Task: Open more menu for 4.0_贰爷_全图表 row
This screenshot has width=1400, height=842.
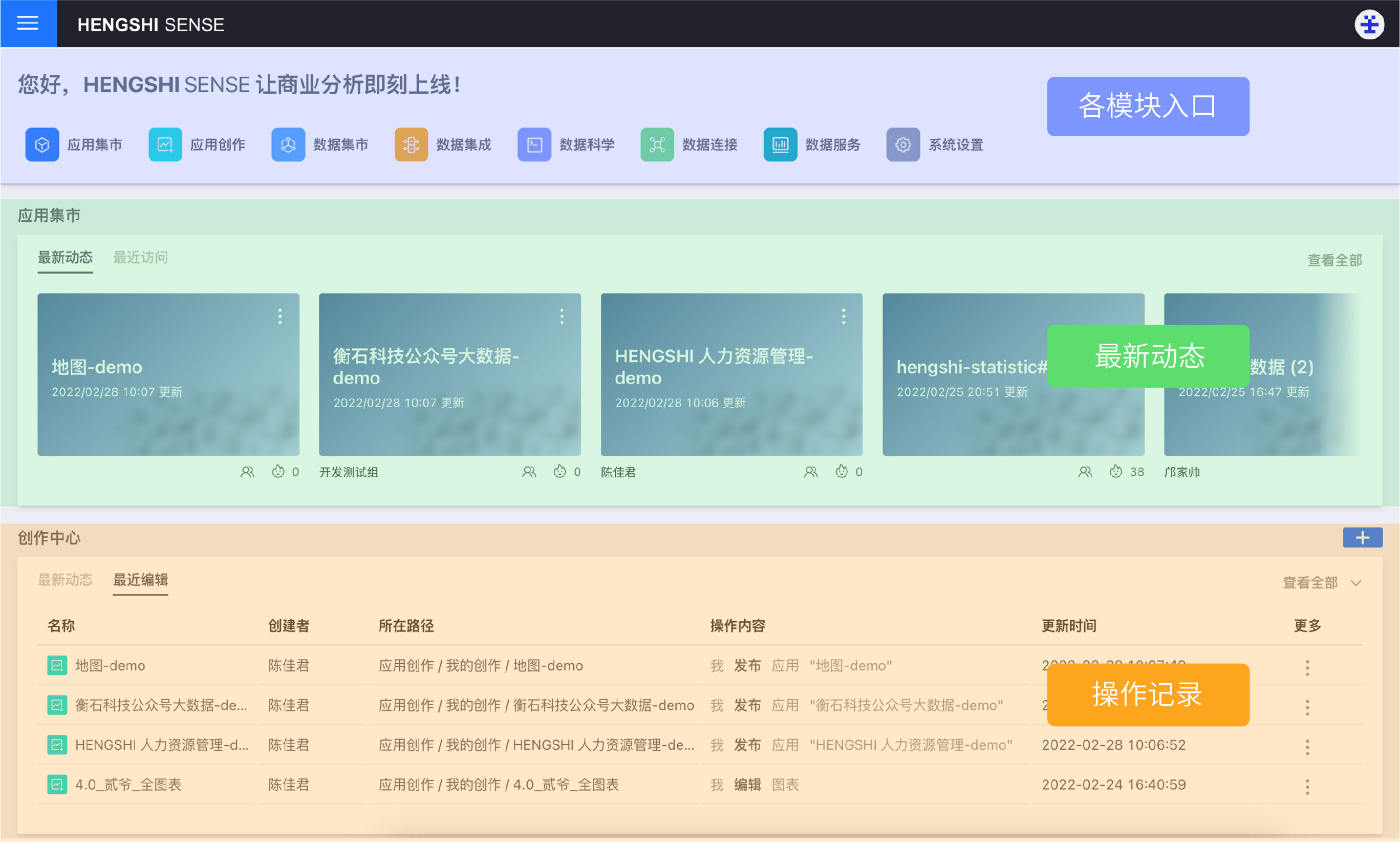Action: [x=1307, y=787]
